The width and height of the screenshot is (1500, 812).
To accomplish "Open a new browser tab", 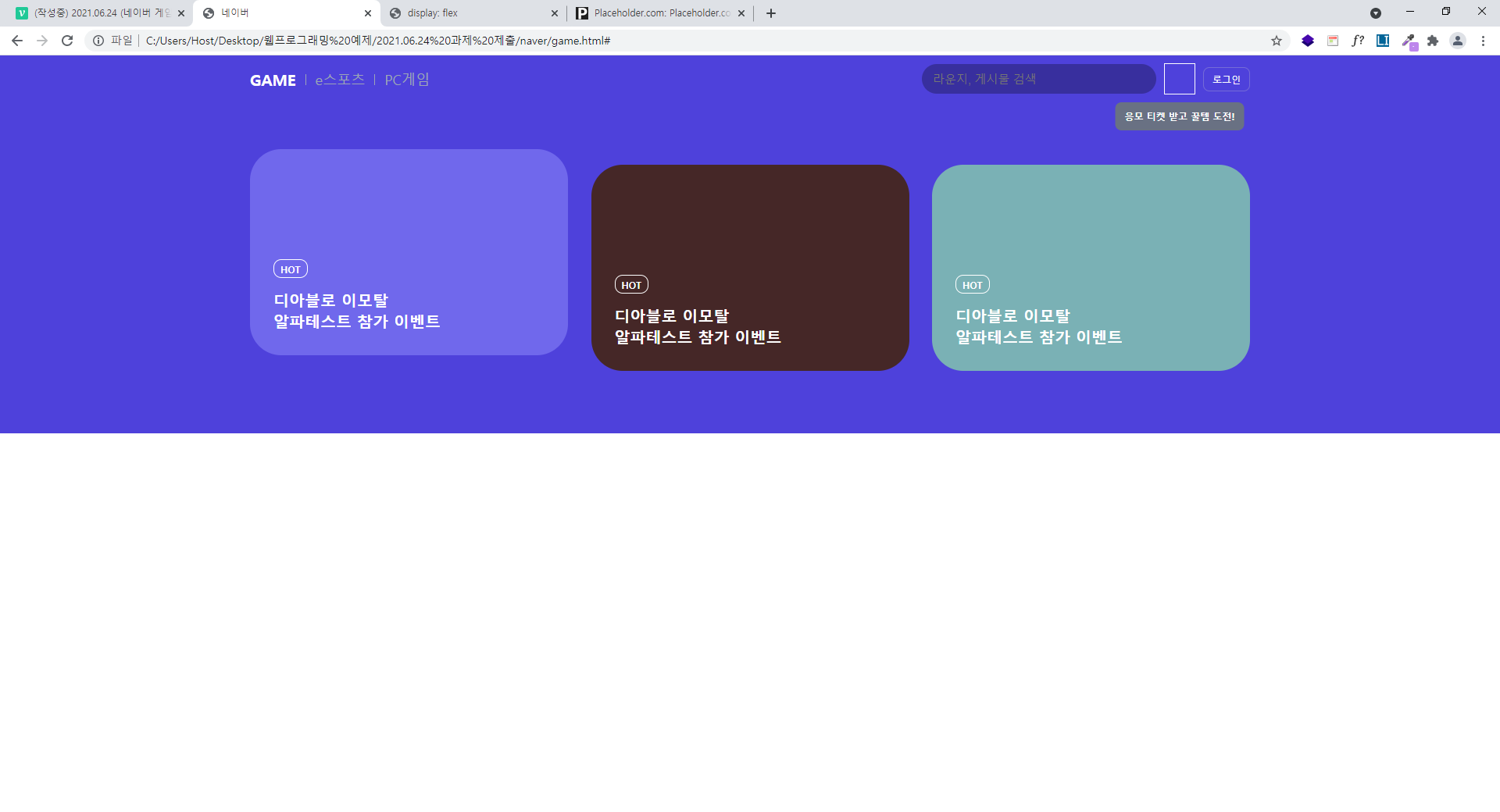I will tap(771, 13).
